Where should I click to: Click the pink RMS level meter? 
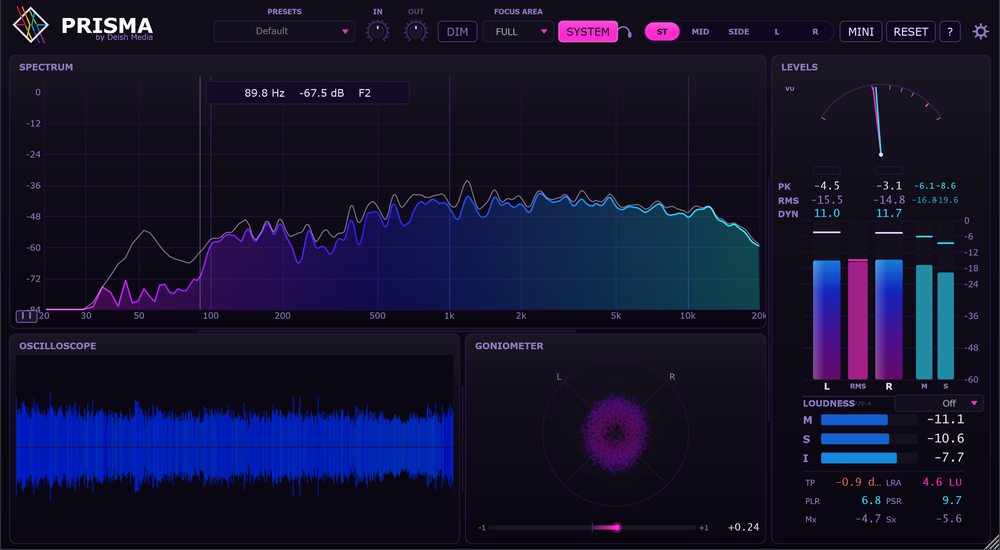tap(858, 320)
